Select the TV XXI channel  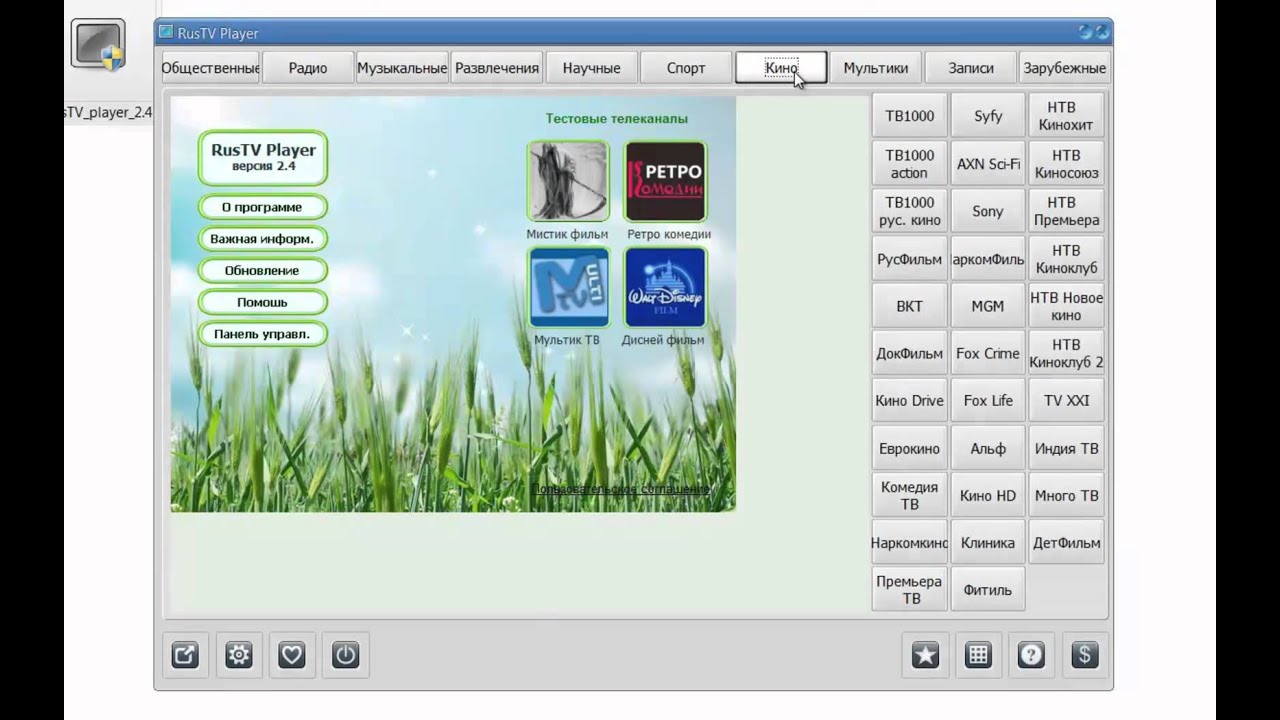point(1067,400)
